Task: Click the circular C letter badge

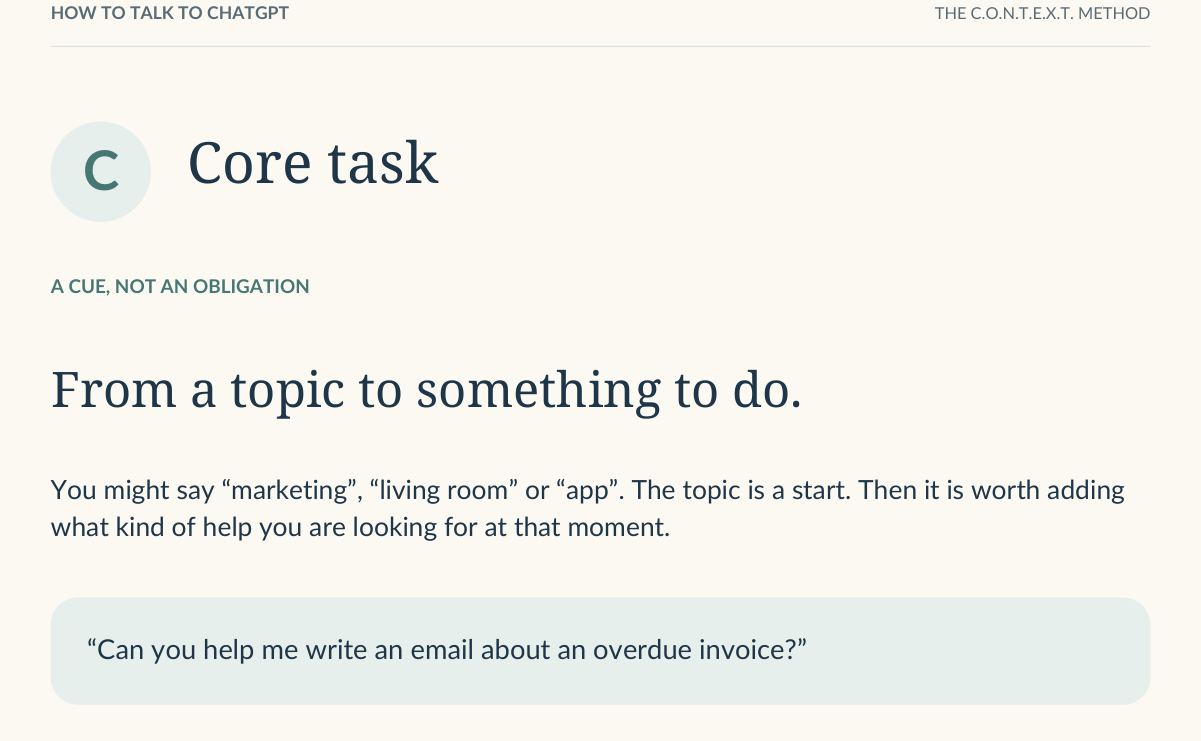Action: click(x=101, y=171)
